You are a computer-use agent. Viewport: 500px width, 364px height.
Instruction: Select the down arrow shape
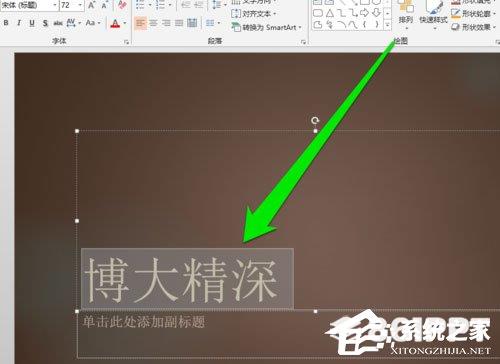[x=376, y=13]
